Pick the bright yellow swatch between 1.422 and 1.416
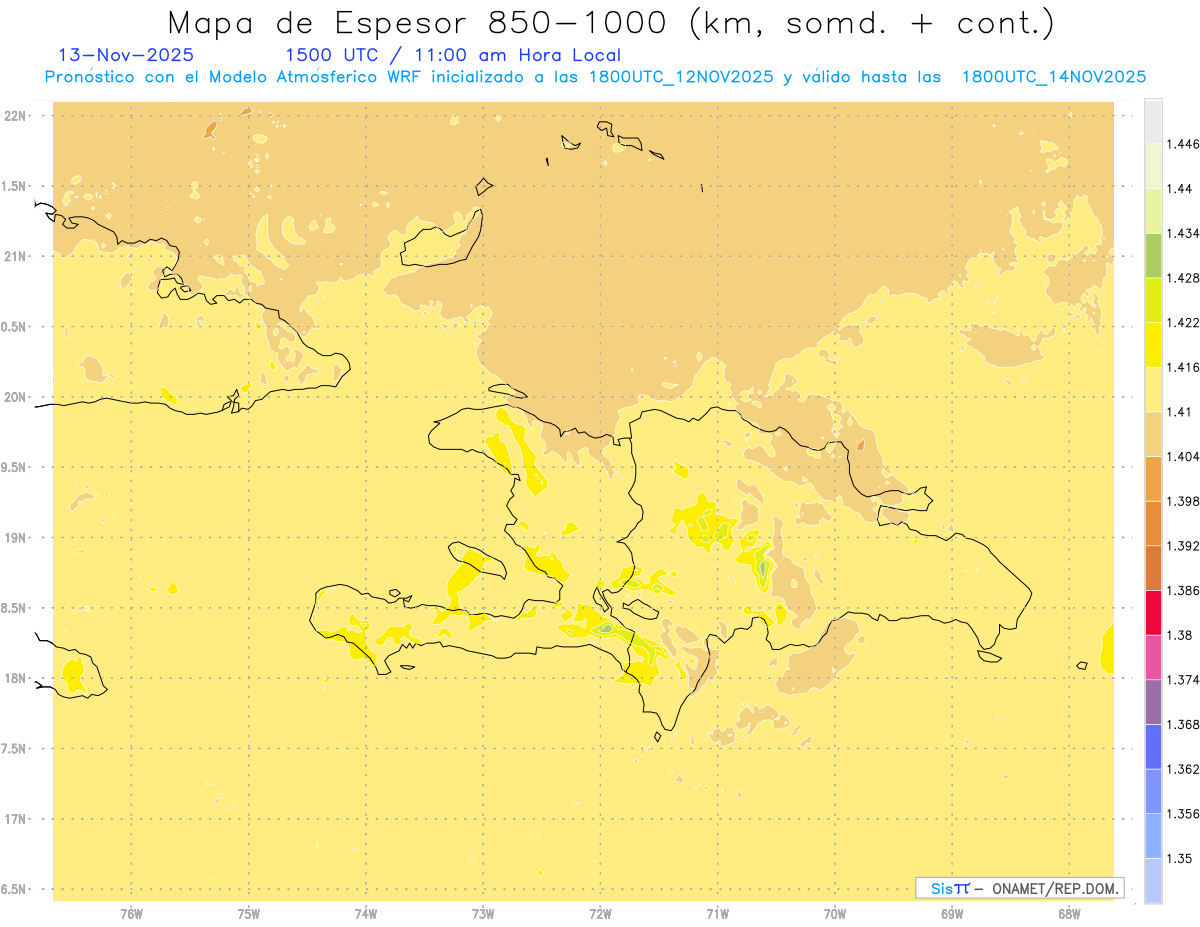 [x=1153, y=344]
